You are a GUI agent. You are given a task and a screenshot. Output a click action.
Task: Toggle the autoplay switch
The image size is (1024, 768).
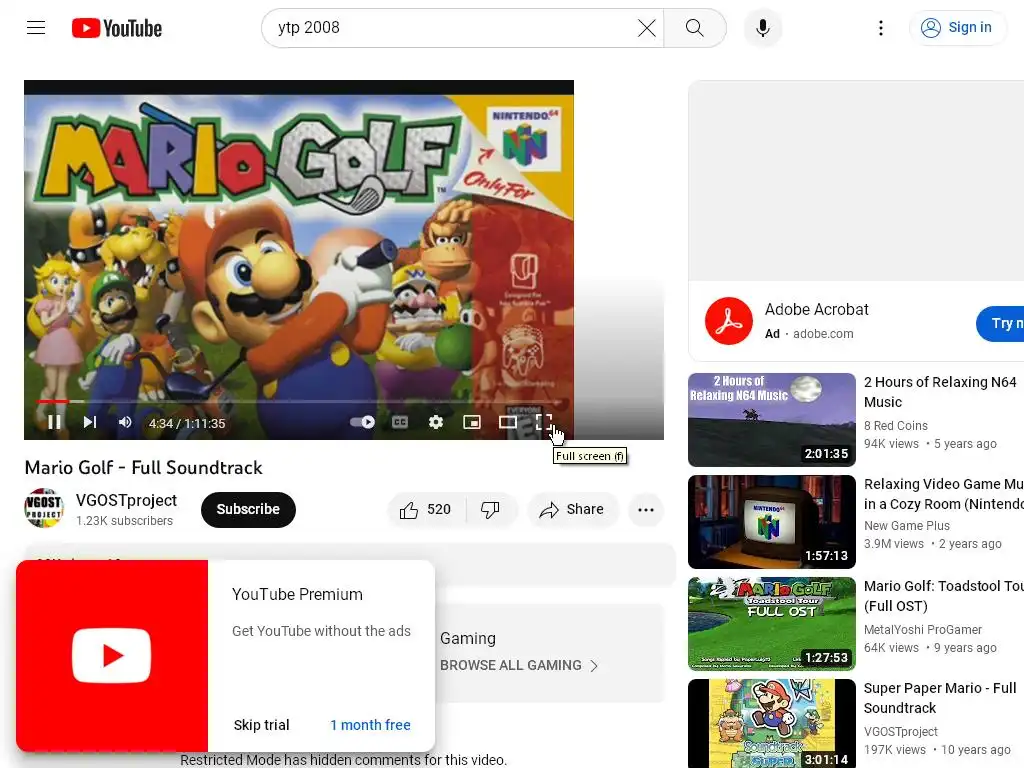362,423
